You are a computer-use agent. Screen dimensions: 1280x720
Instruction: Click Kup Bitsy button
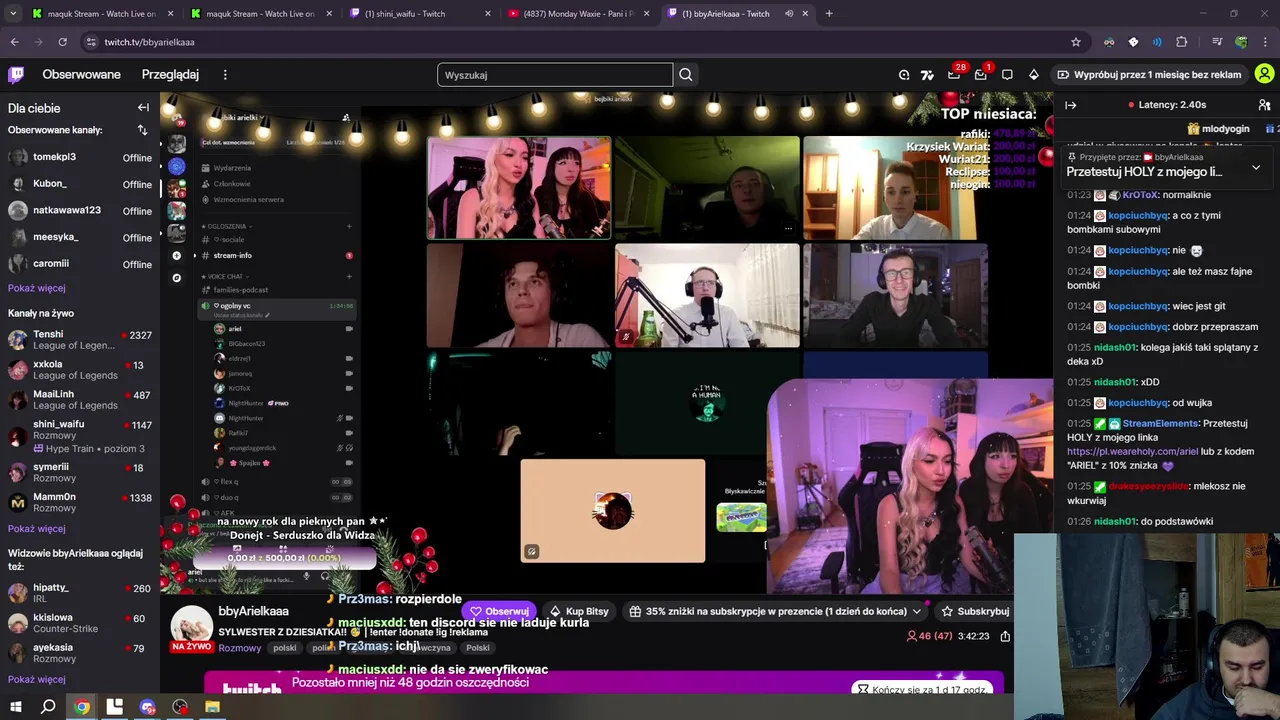(579, 611)
